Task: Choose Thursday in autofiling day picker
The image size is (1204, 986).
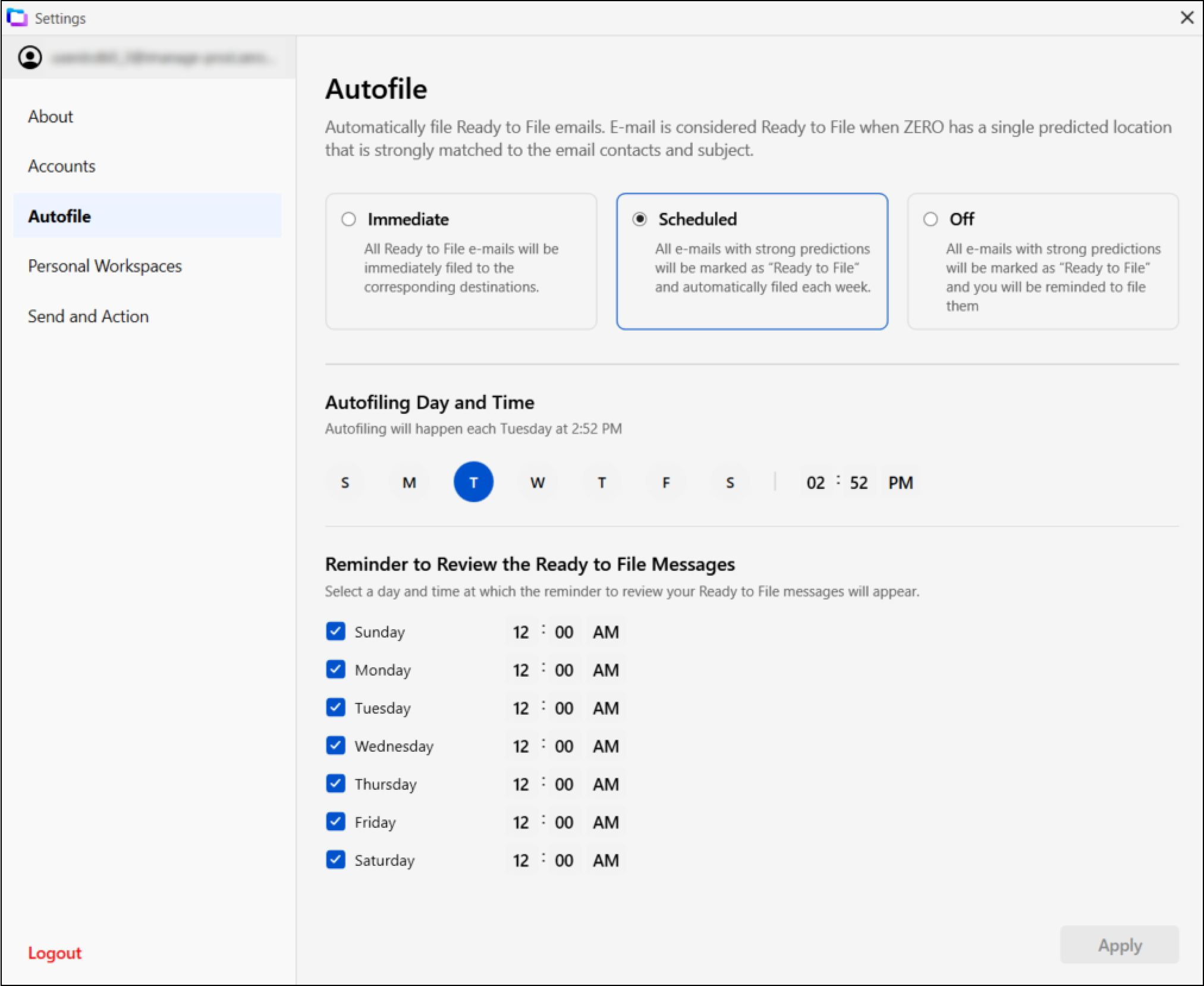Action: (602, 482)
